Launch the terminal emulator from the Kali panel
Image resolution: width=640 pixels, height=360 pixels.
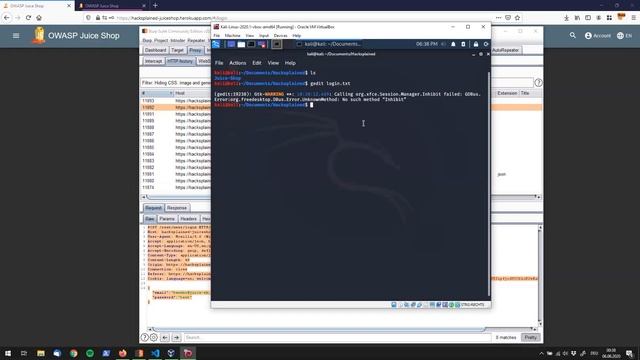click(x=251, y=44)
